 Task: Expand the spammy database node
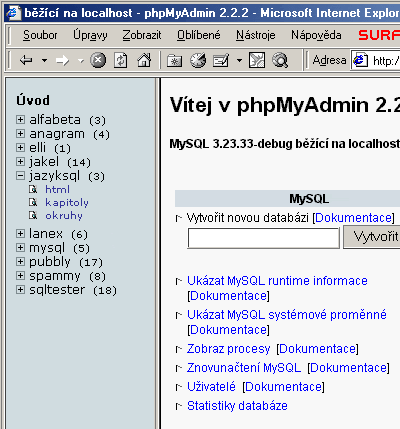[x=20, y=275]
